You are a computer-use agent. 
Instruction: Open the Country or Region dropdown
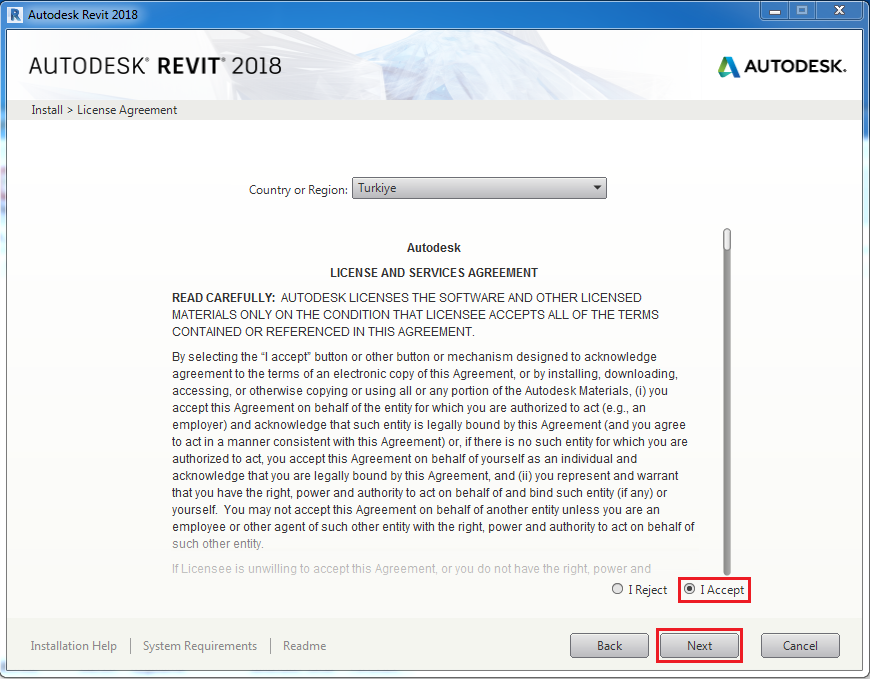(x=479, y=188)
